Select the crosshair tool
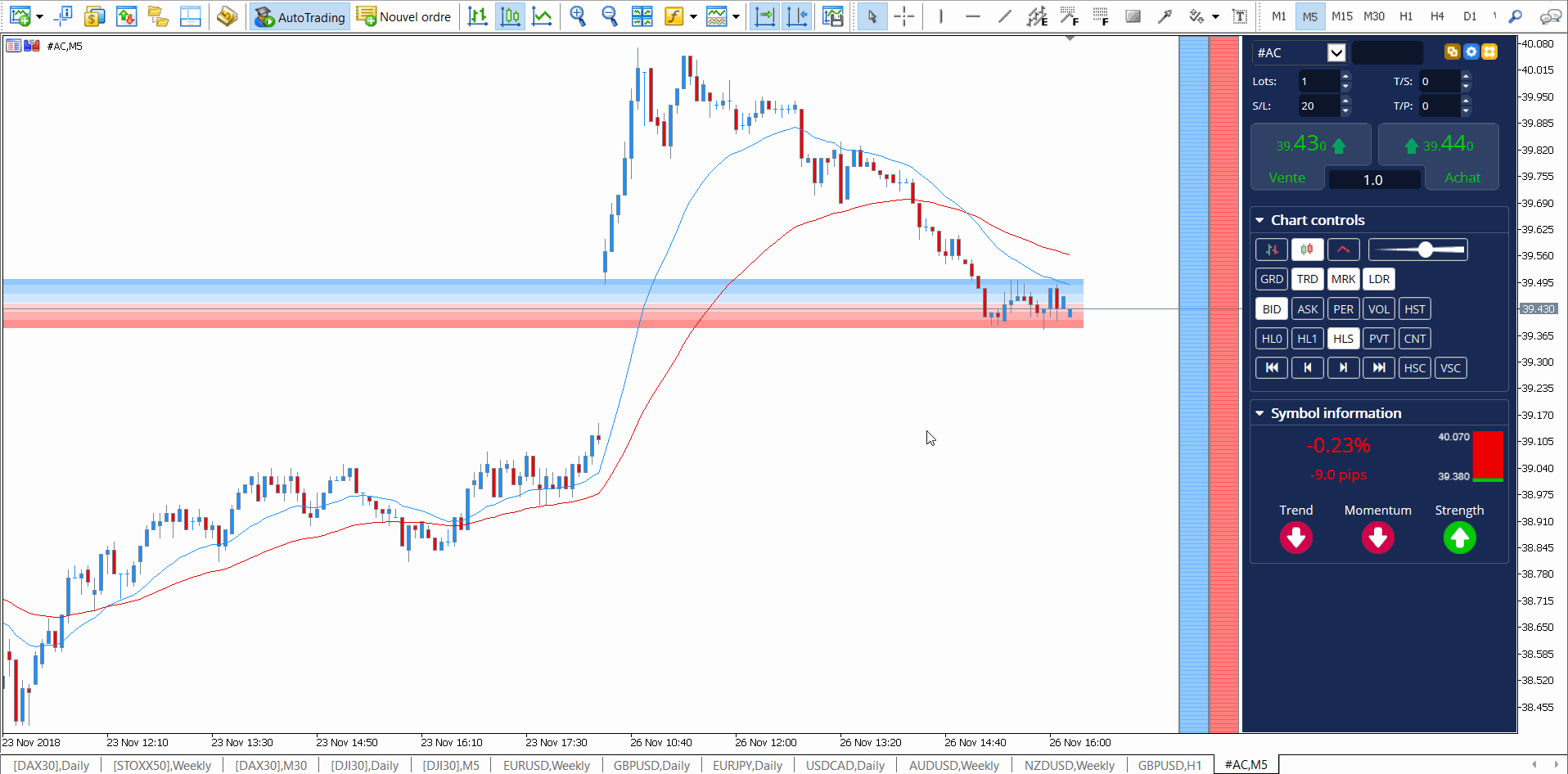This screenshot has width=1568, height=774. point(904,16)
